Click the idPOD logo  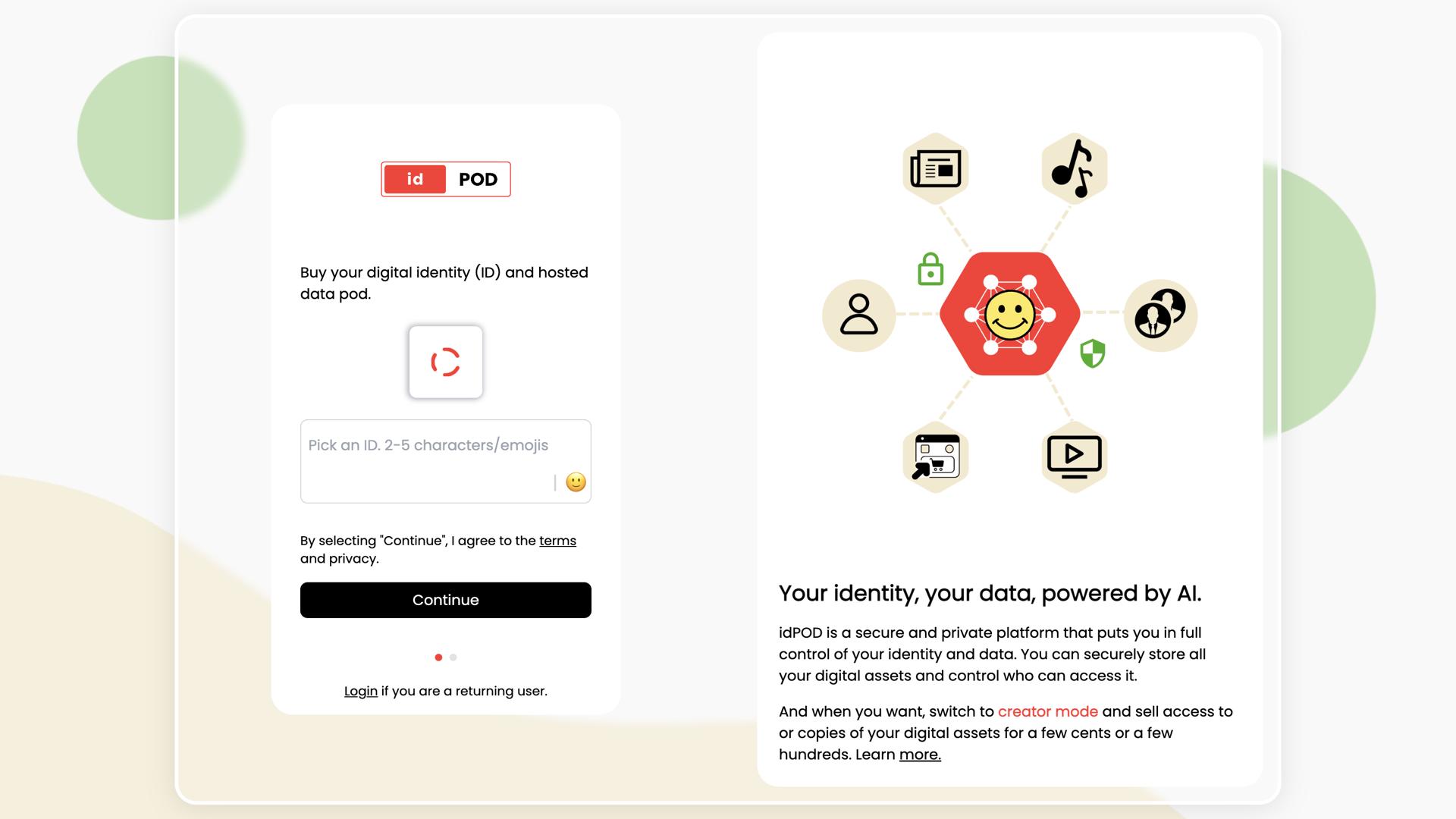(446, 180)
